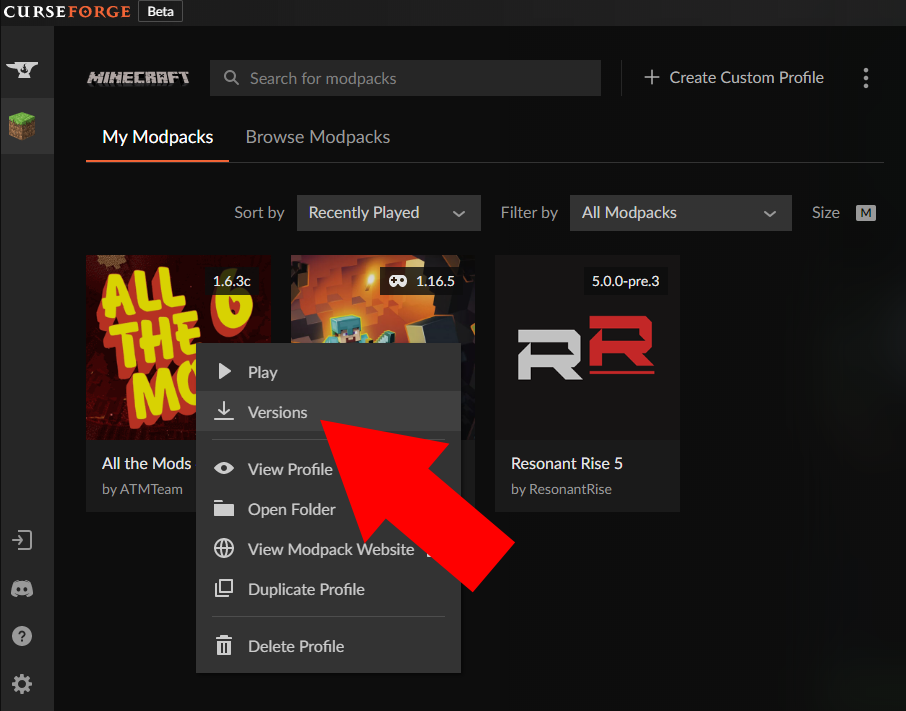Click the sidebar login arrow icon

(x=22, y=540)
